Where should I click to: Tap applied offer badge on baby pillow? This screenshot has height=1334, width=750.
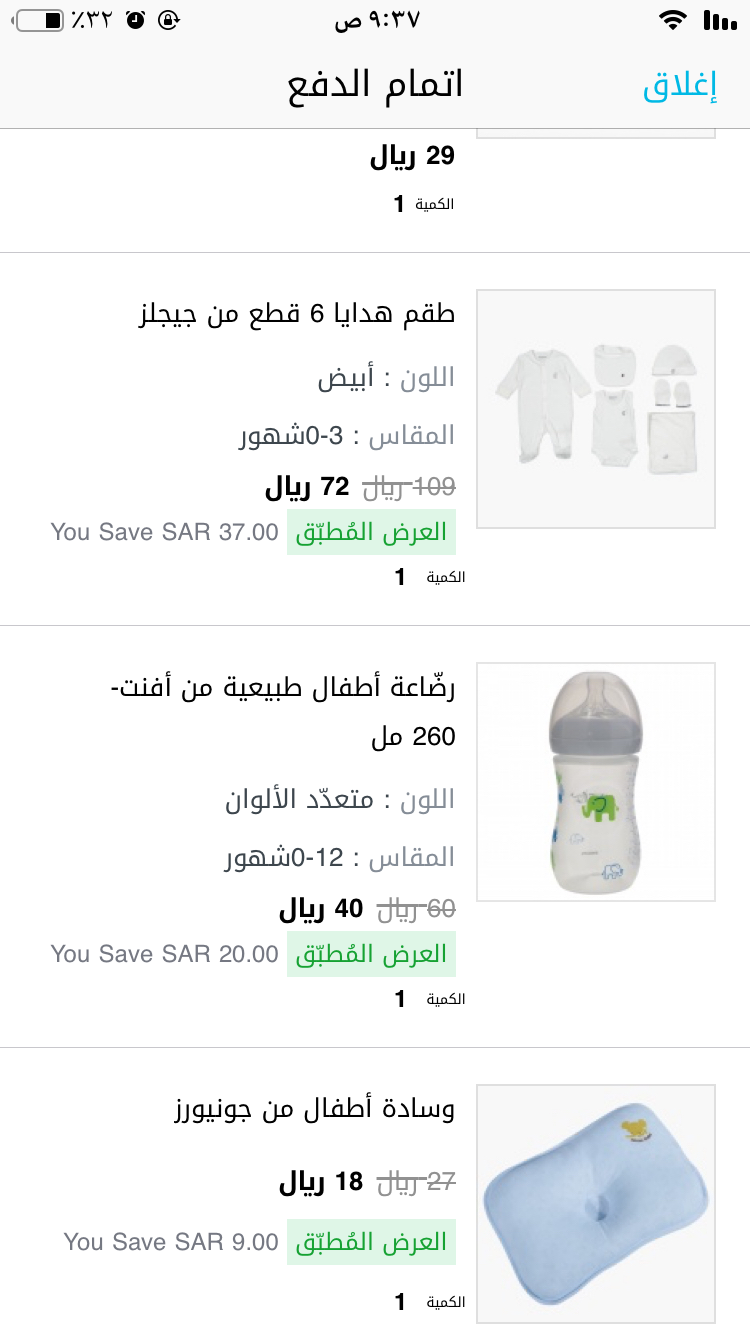[371, 1242]
